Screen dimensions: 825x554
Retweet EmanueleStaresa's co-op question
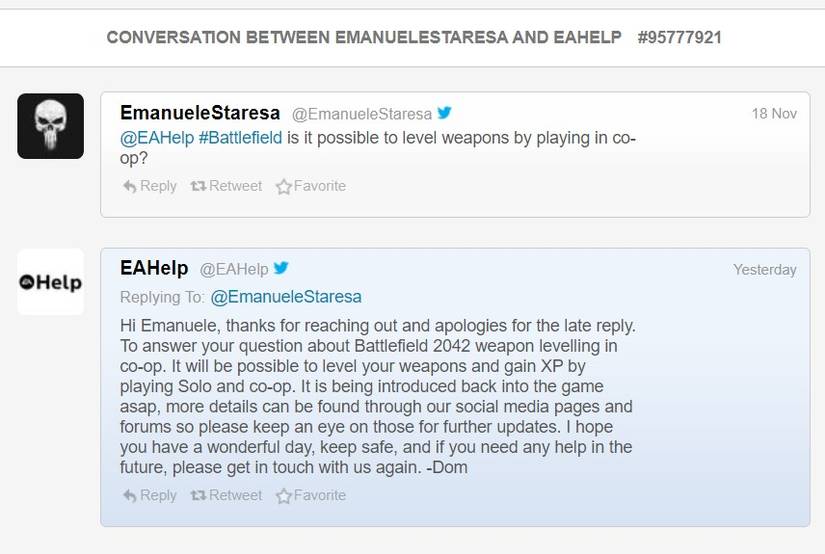226,186
